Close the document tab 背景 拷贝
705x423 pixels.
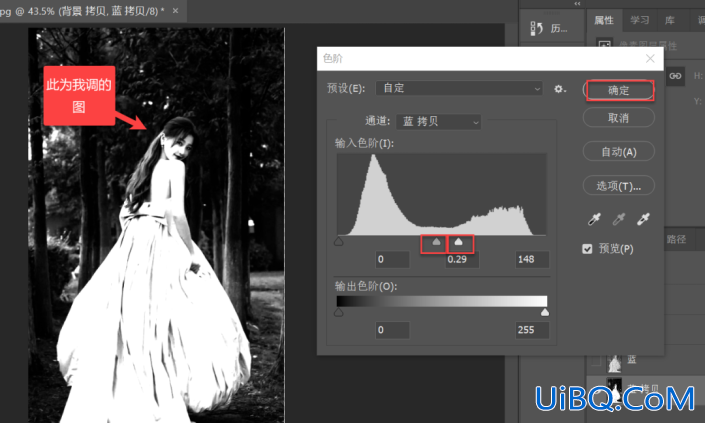[x=176, y=10]
